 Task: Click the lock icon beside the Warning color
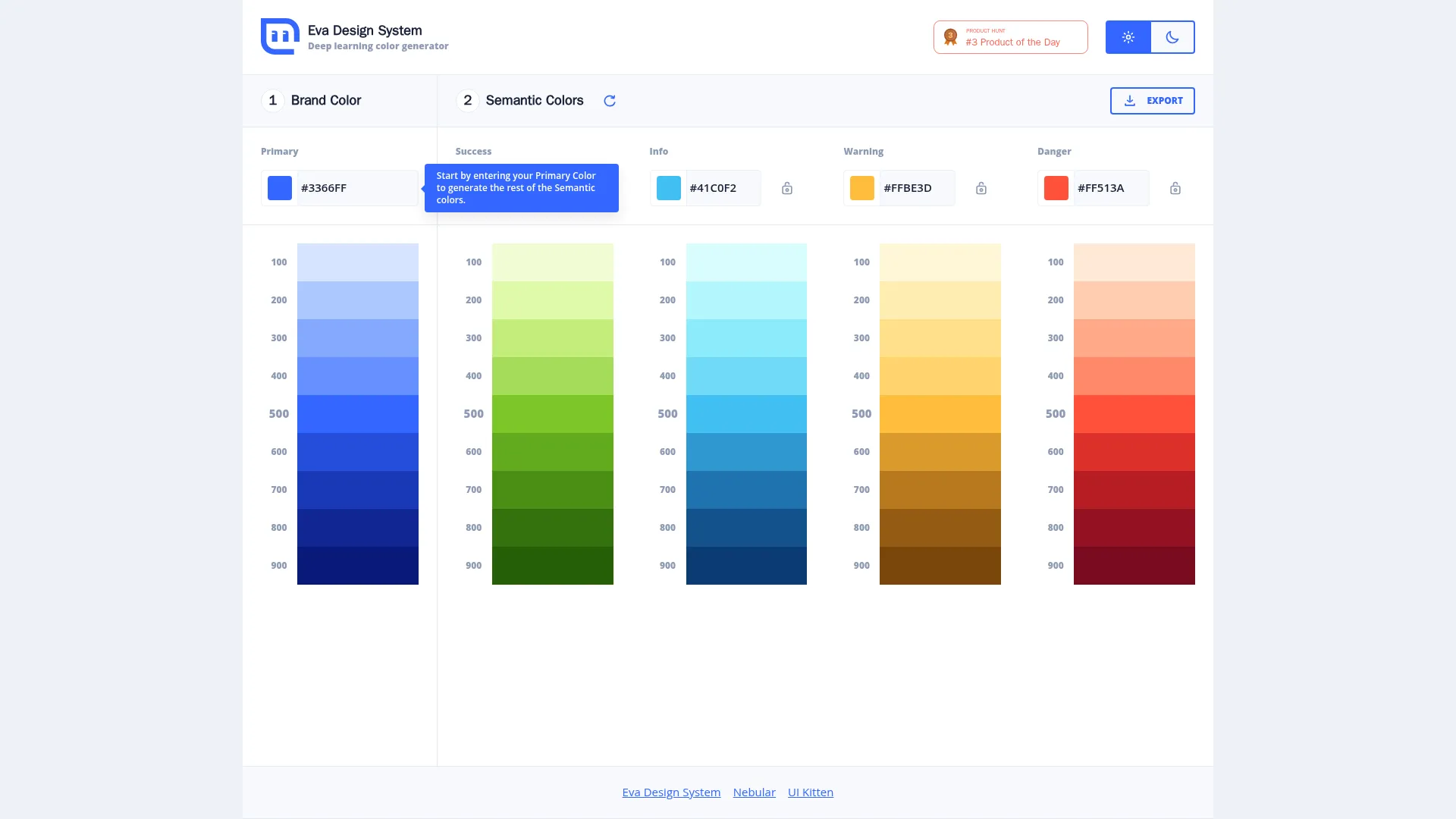(981, 188)
